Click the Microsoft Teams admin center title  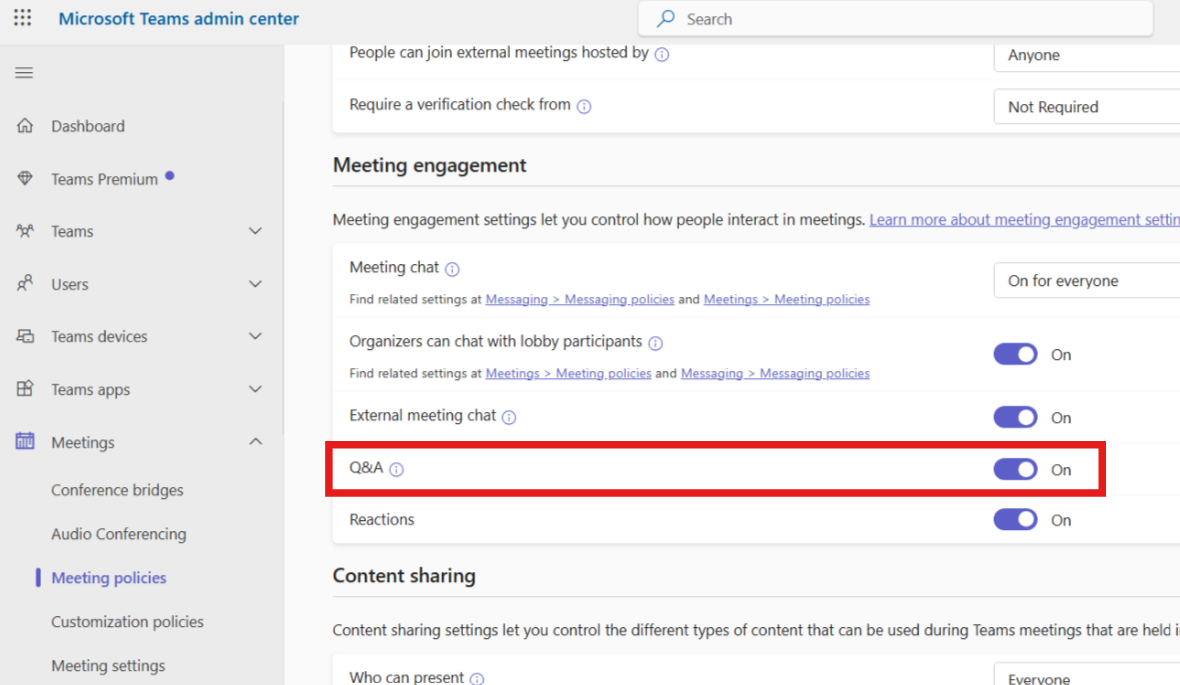[x=178, y=19]
